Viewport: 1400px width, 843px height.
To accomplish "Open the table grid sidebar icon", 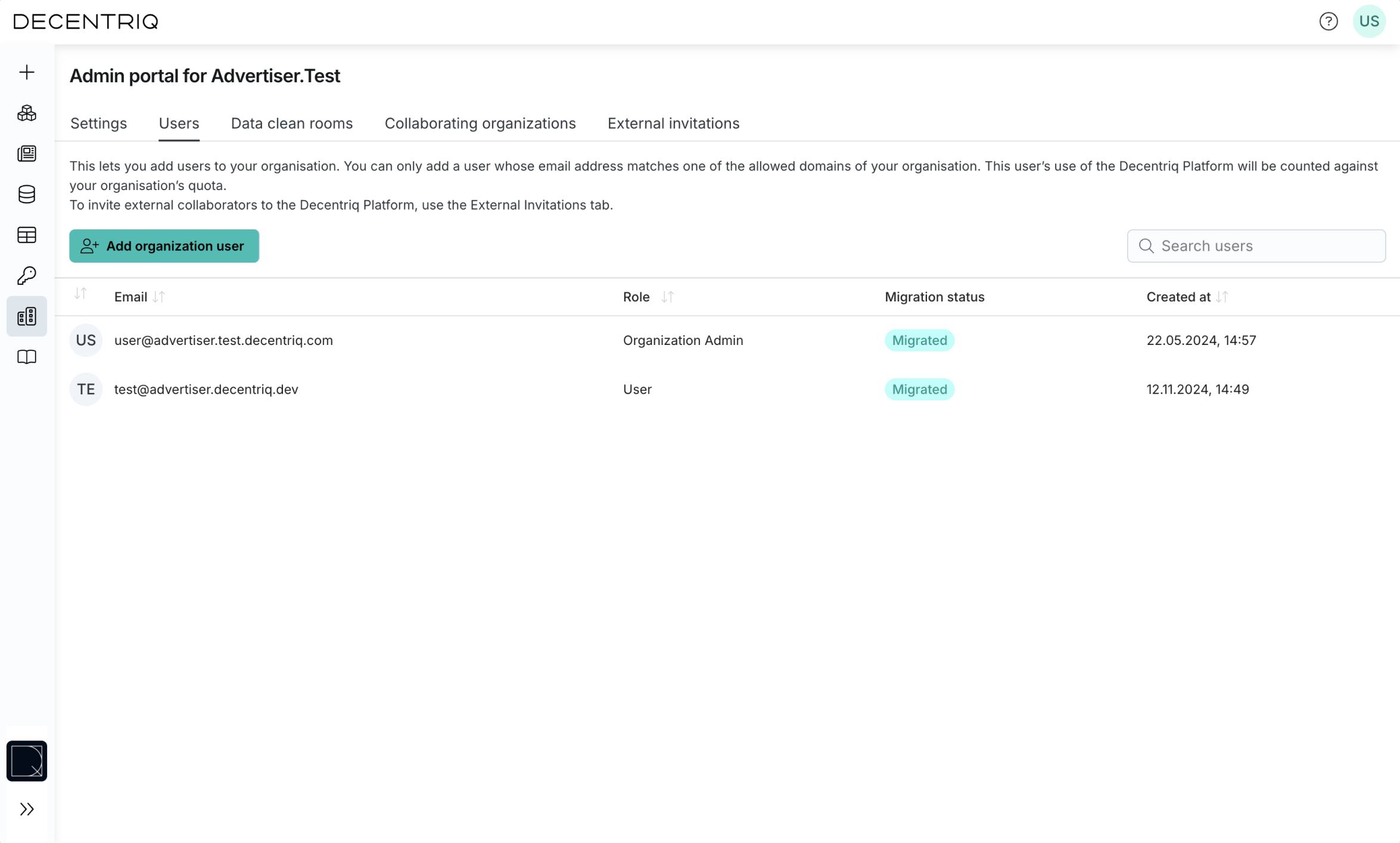I will (x=27, y=235).
